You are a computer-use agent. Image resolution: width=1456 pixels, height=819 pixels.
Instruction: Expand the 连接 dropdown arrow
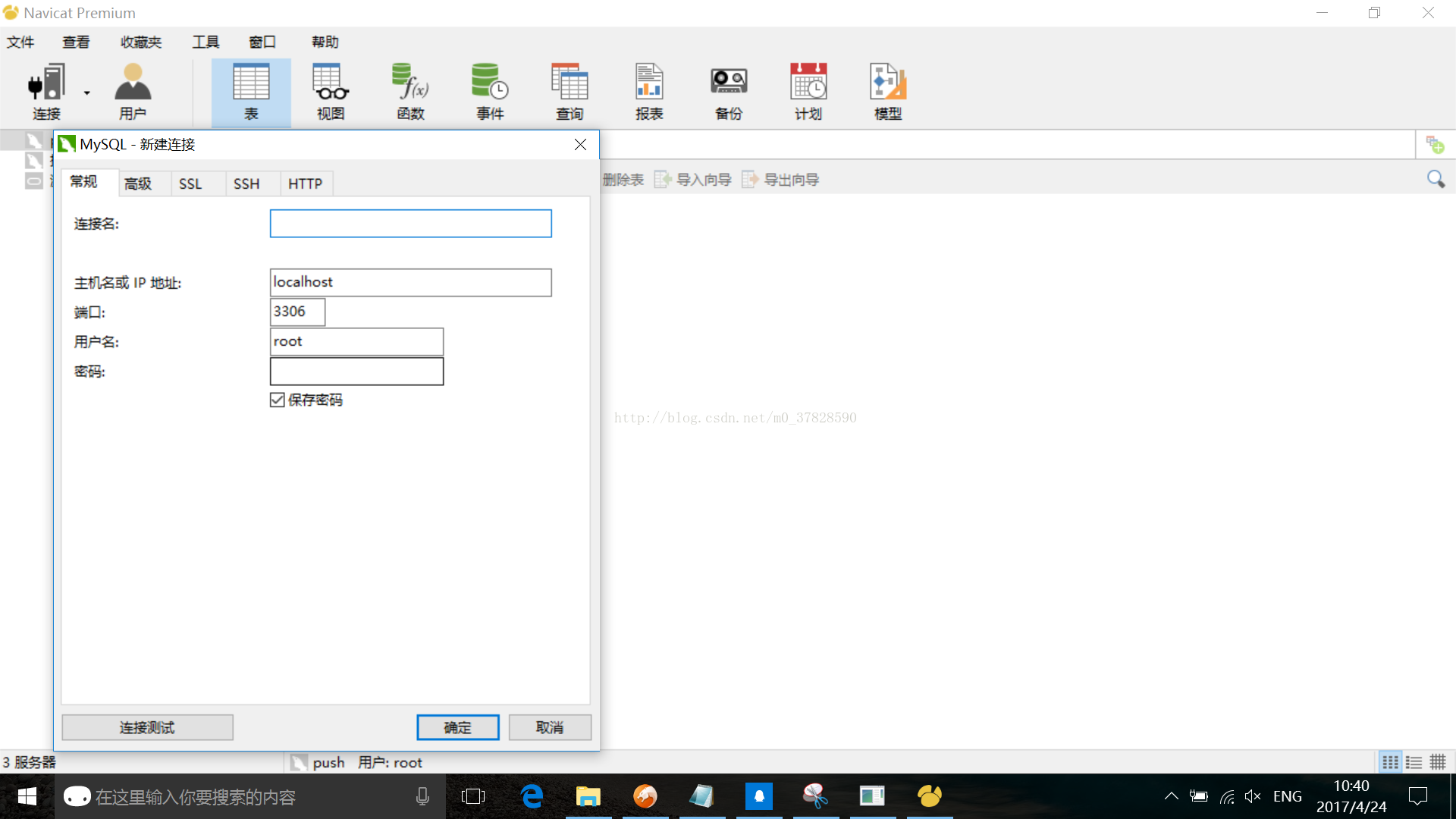87,93
